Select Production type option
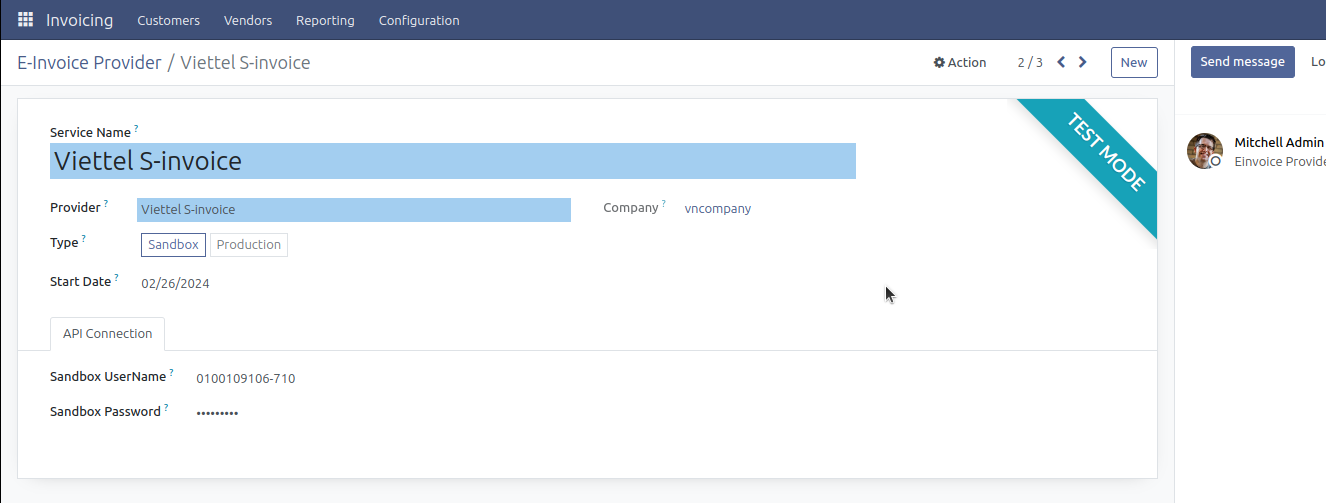Viewport: 1326px width, 503px height. [248, 245]
